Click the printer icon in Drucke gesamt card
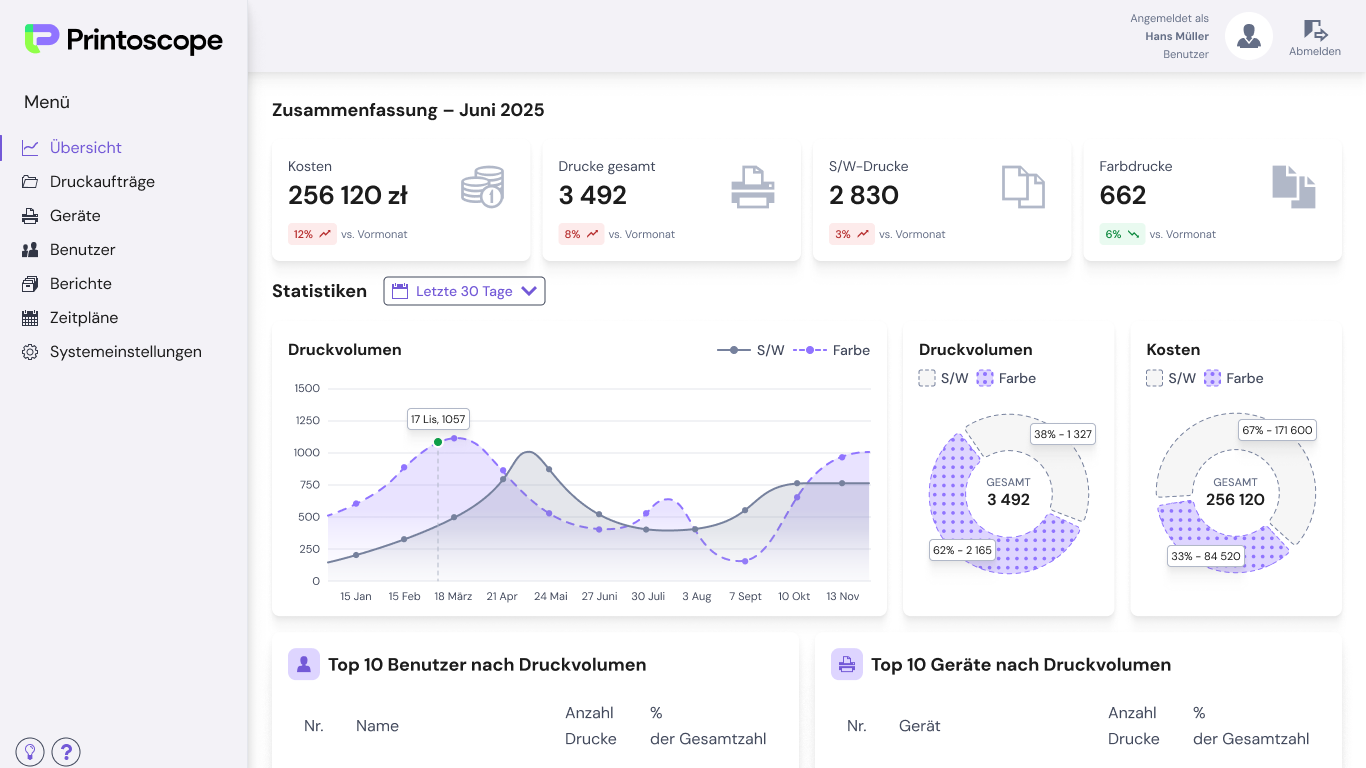The height and width of the screenshot is (768, 1366). point(753,187)
